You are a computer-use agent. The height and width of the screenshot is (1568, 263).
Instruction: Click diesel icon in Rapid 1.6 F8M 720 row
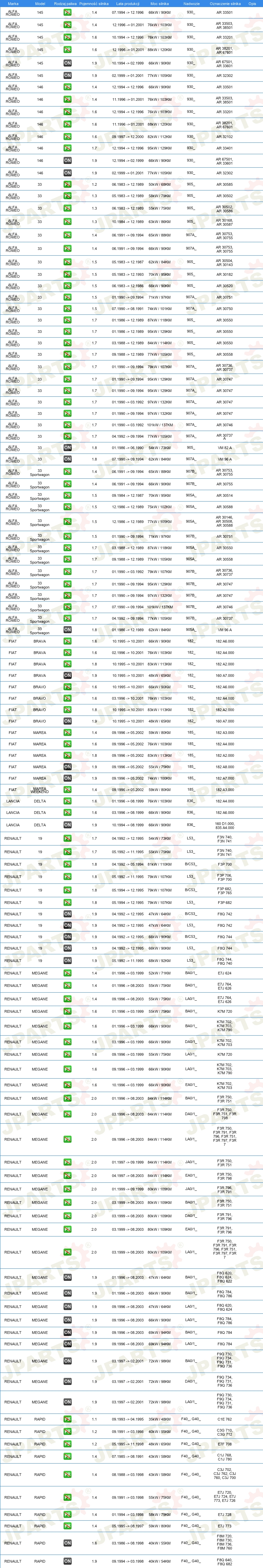68,1543
